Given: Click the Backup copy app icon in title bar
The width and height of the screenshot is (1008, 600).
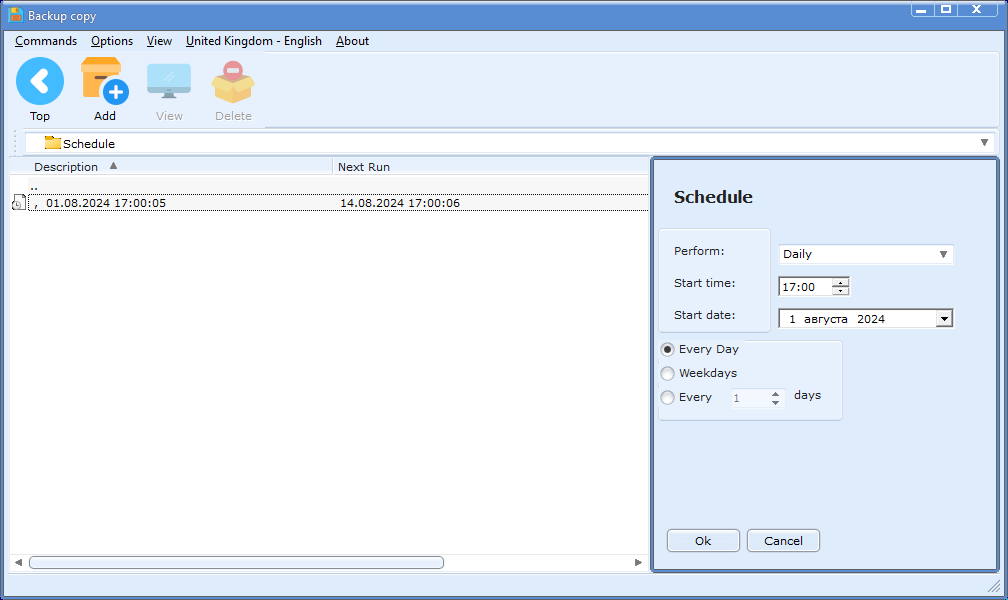Looking at the screenshot, I should [x=16, y=15].
